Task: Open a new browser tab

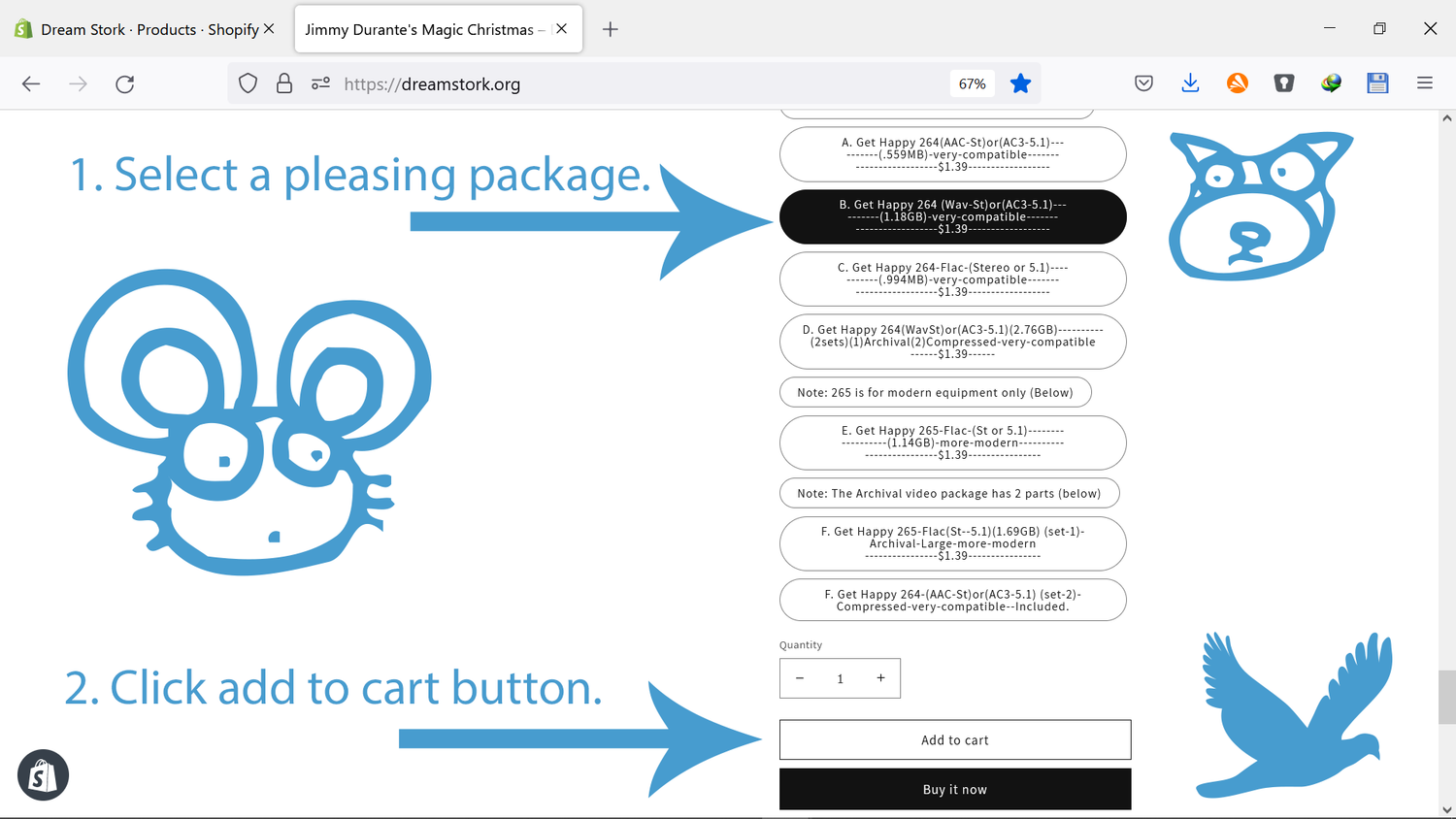Action: point(610,29)
